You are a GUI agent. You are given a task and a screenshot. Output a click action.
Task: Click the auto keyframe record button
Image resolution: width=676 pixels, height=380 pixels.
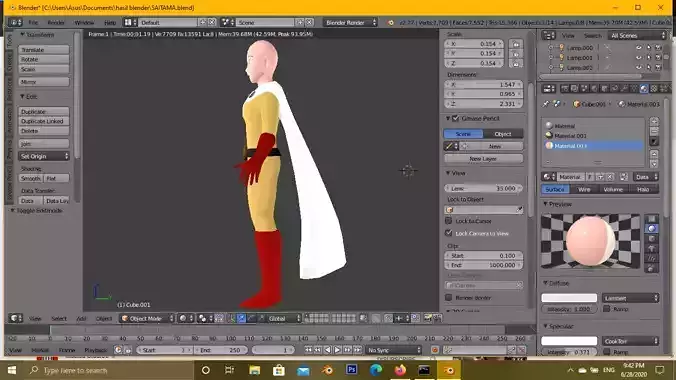[435, 350]
